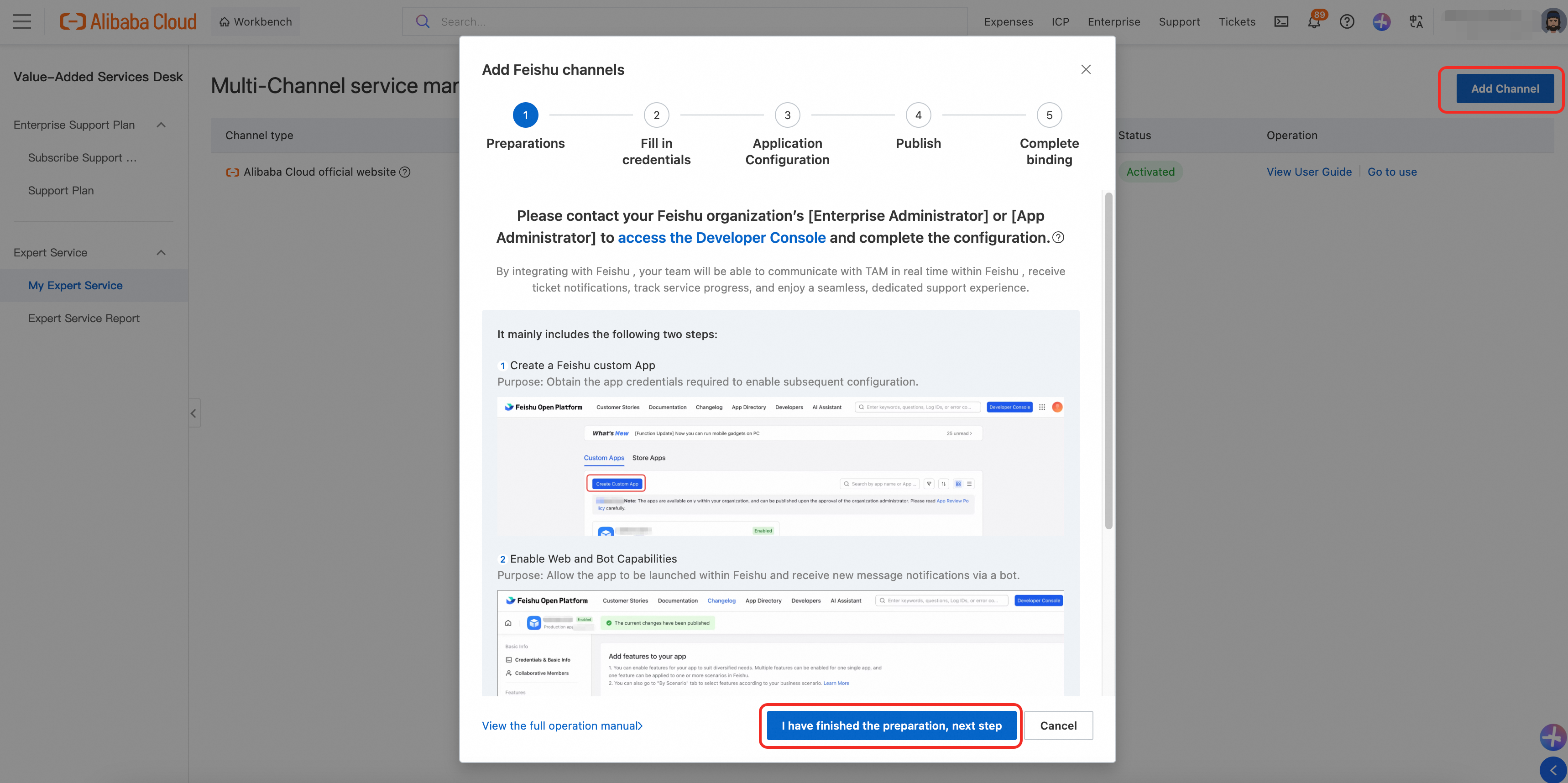Image resolution: width=1568 pixels, height=783 pixels.
Task: Click the help icon after configuration heading
Action: pyautogui.click(x=1059, y=238)
